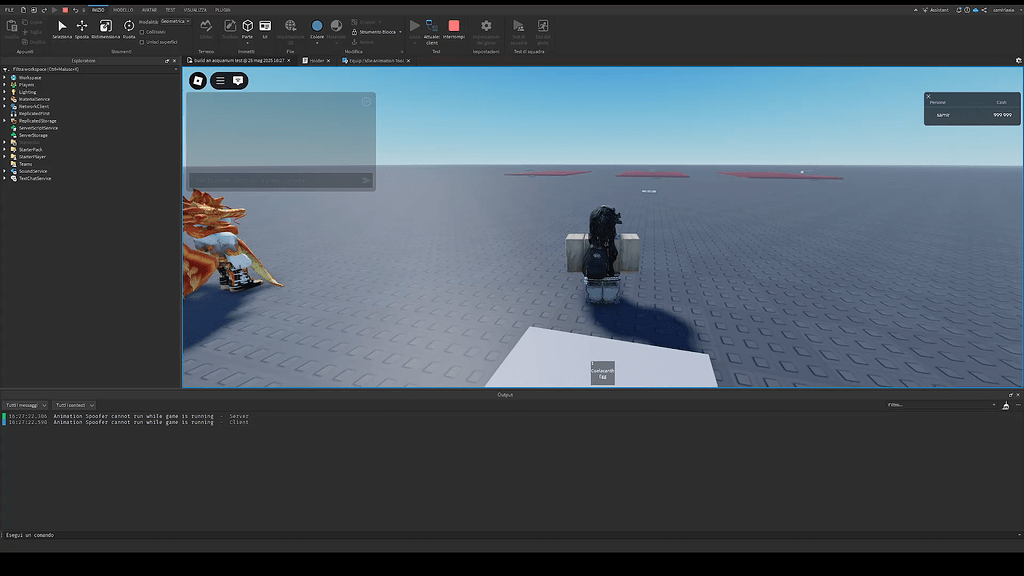The image size is (1024, 576).
Task: Pick a part Materiale
Action: click(338, 26)
